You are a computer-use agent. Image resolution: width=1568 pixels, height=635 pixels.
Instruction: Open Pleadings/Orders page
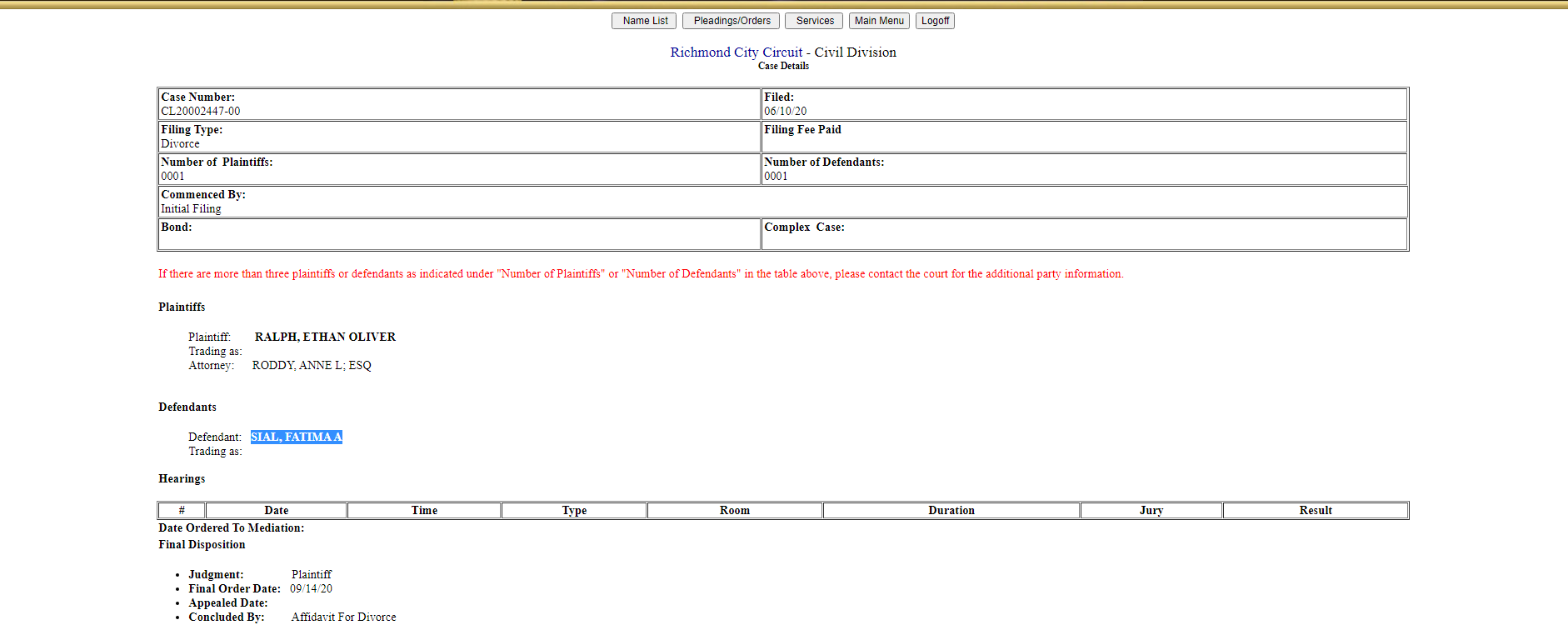click(732, 21)
